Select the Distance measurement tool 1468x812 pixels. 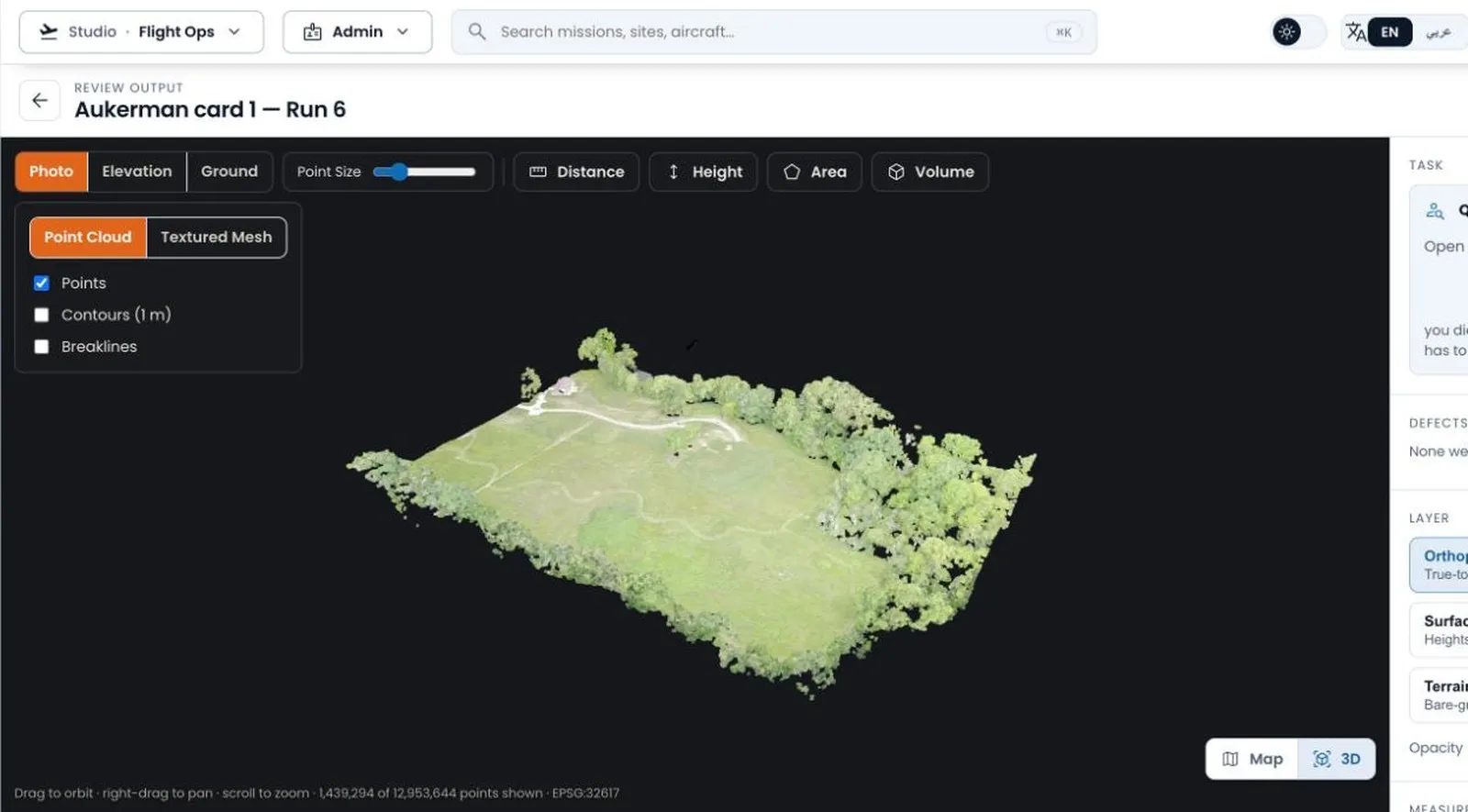pyautogui.click(x=576, y=172)
